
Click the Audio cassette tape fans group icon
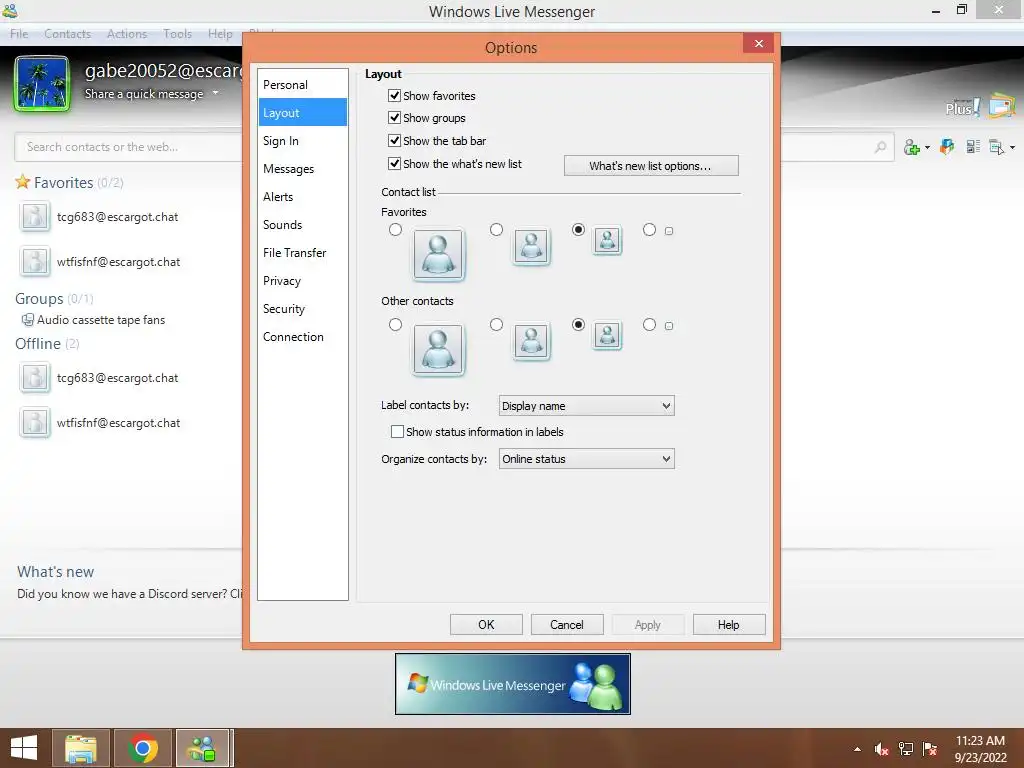(x=27, y=319)
